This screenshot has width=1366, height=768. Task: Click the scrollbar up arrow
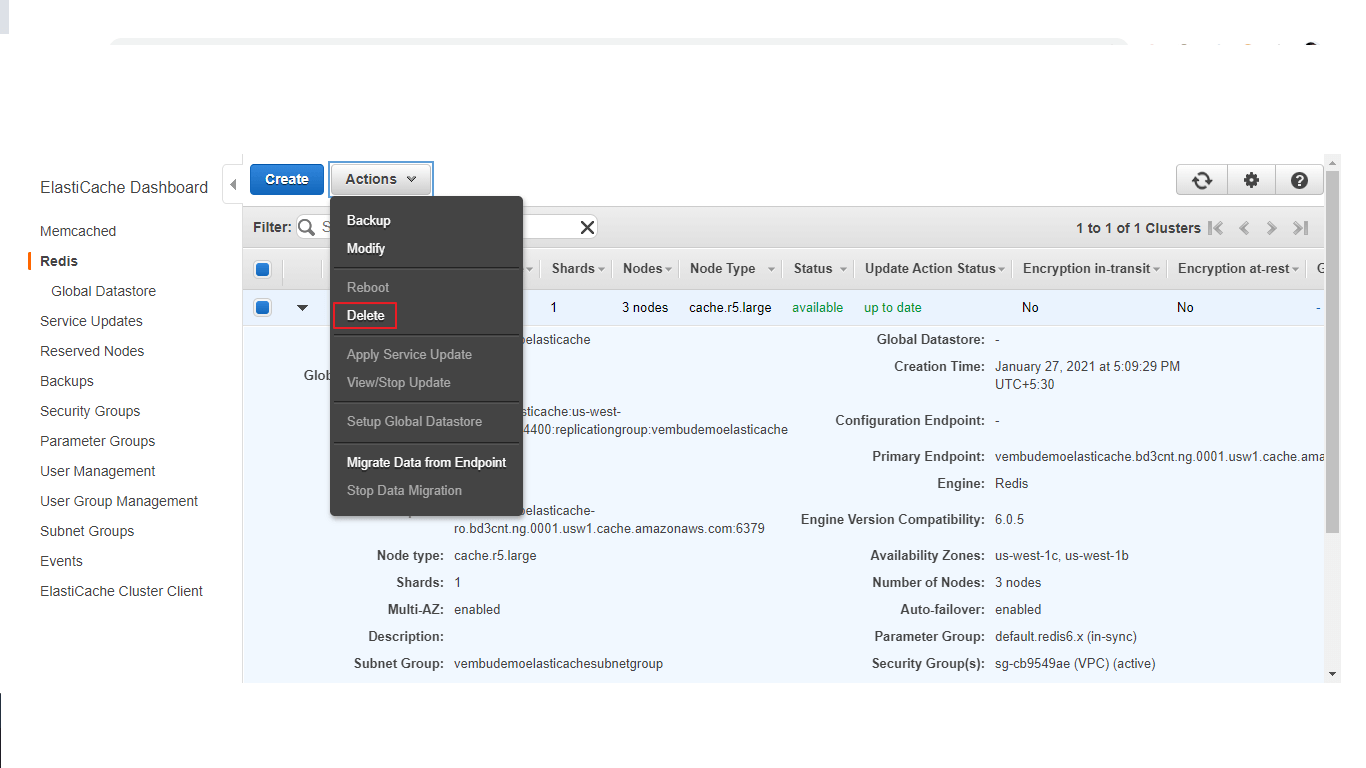pos(1332,161)
